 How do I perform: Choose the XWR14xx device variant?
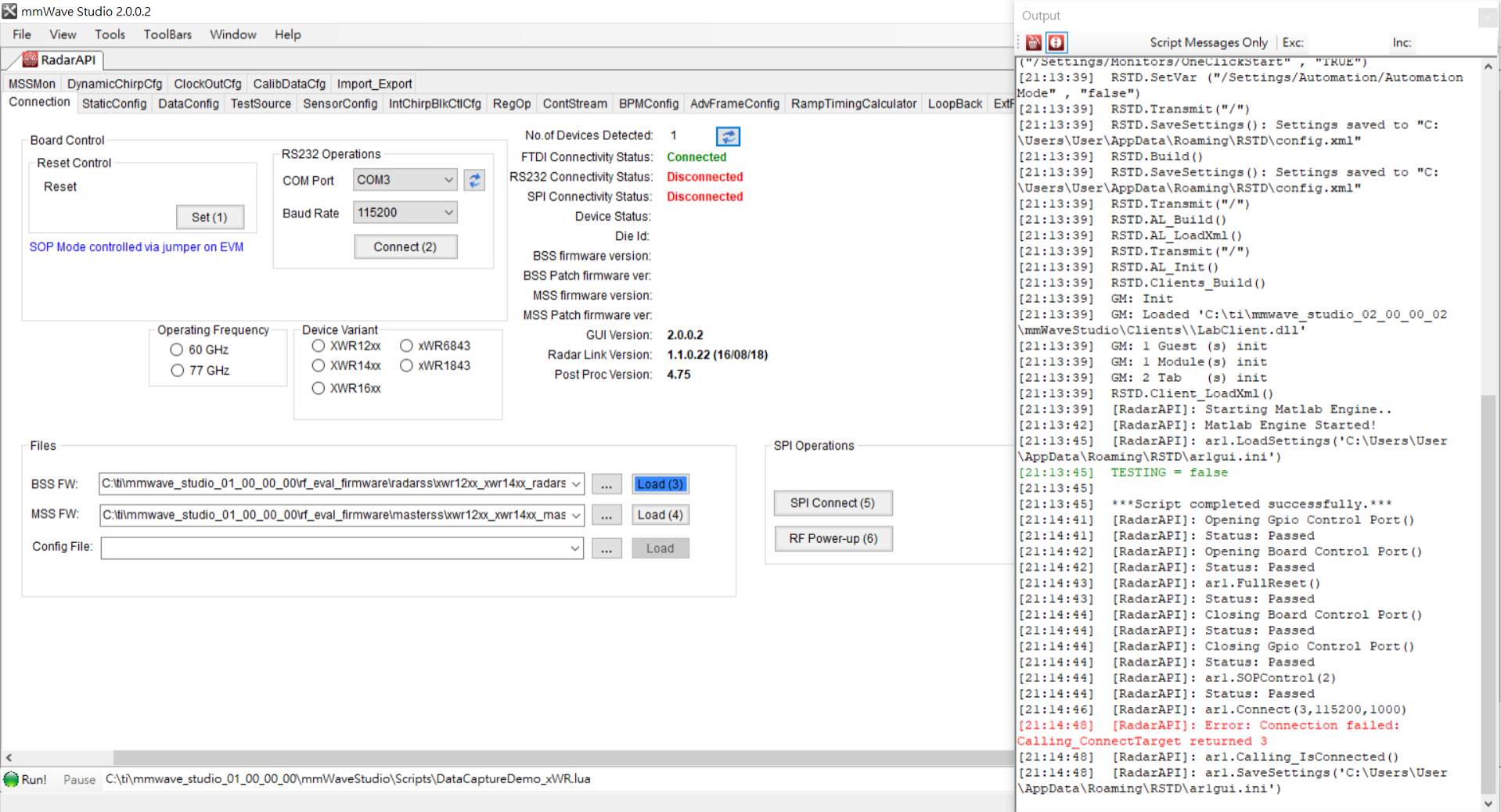coord(319,365)
